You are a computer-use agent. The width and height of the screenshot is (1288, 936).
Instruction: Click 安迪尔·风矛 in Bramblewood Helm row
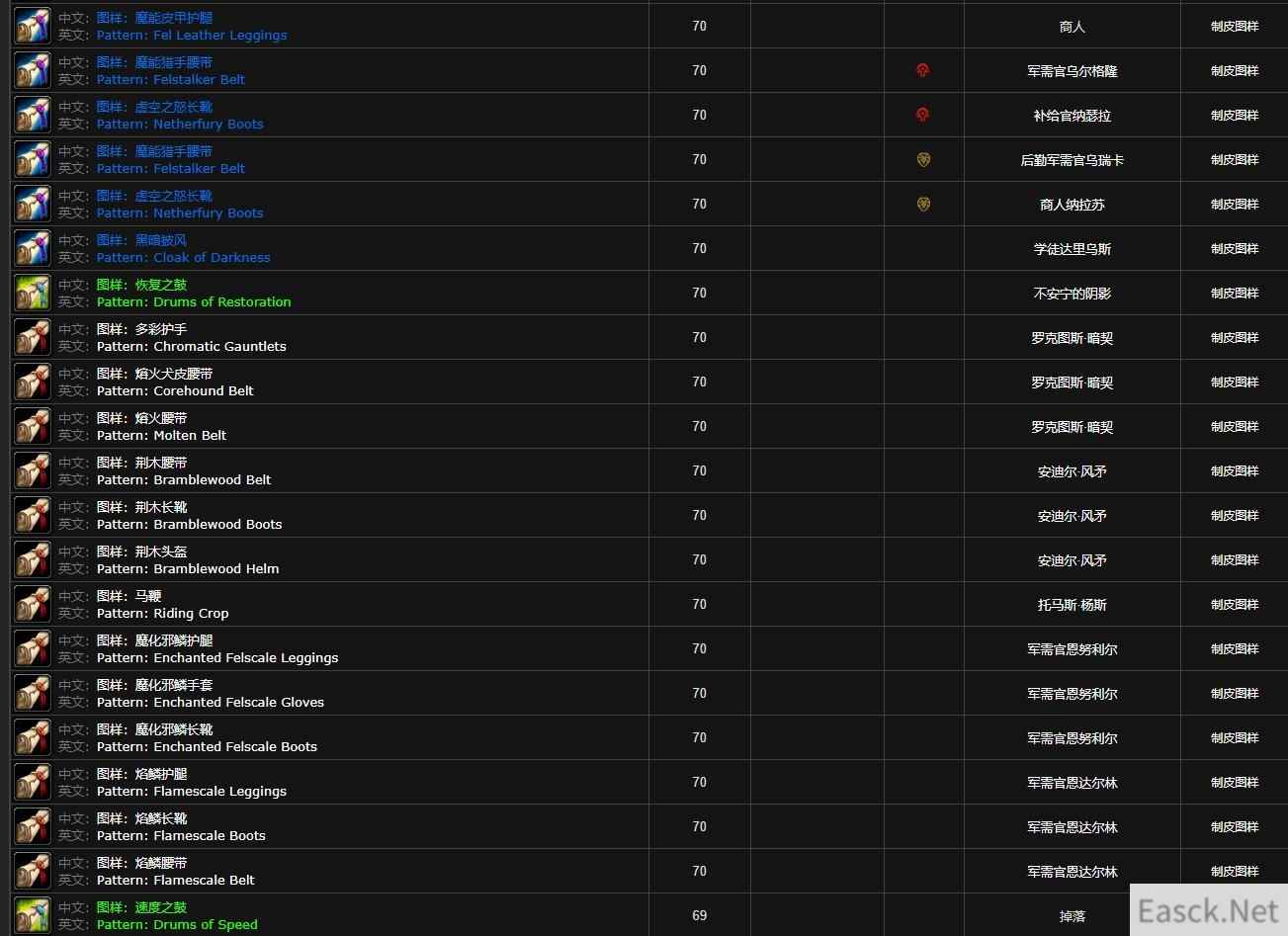1073,560
